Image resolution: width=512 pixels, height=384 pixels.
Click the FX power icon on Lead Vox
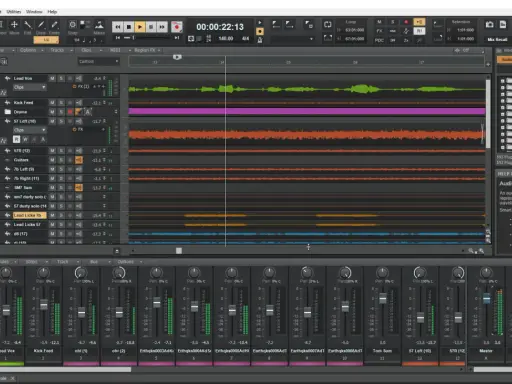coord(75,87)
